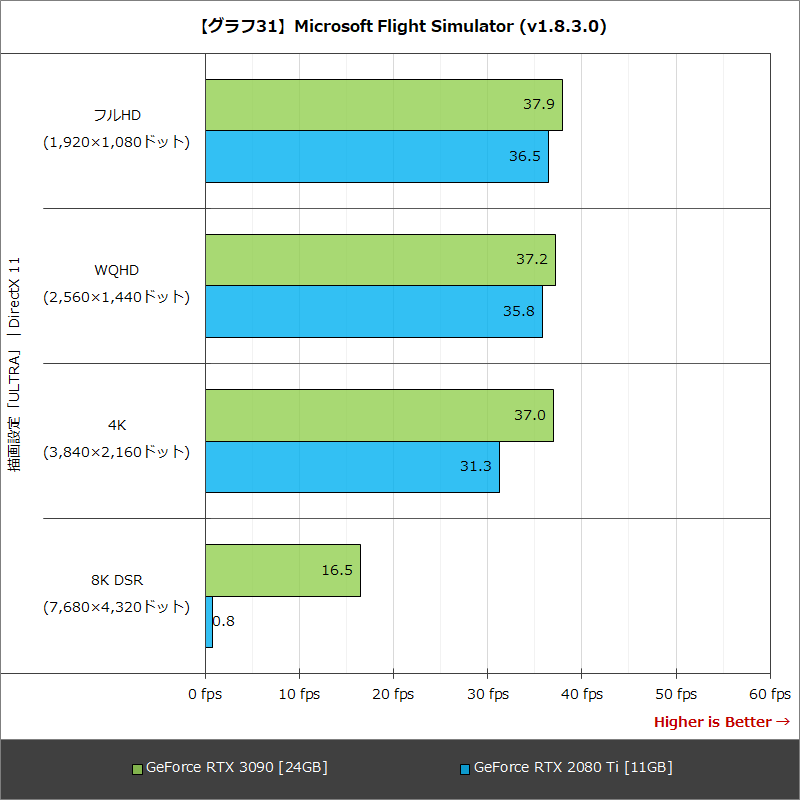Image resolution: width=800 pixels, height=800 pixels.
Task: Click the red Higher is Better text
Action: (x=722, y=722)
